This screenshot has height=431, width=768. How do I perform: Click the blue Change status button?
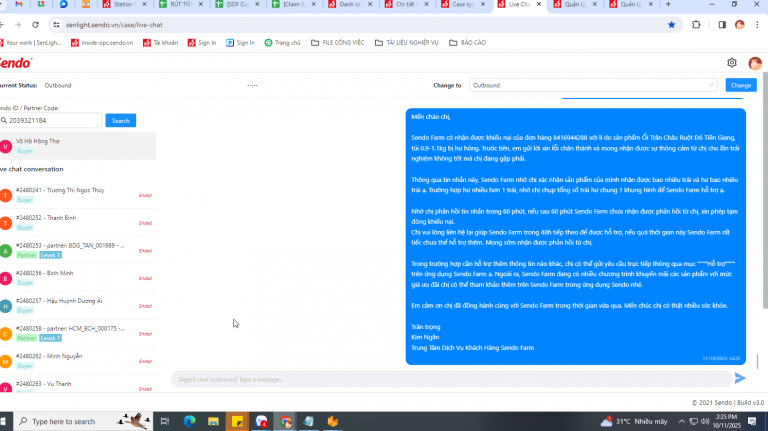741,85
